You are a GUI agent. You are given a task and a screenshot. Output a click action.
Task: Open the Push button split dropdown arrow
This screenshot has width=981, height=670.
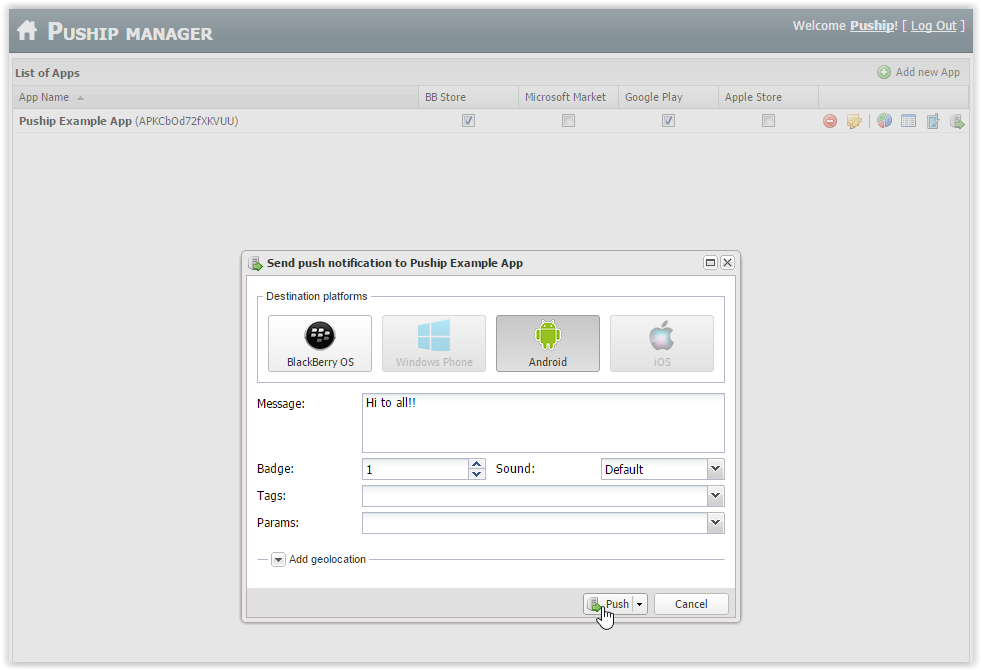pyautogui.click(x=639, y=604)
